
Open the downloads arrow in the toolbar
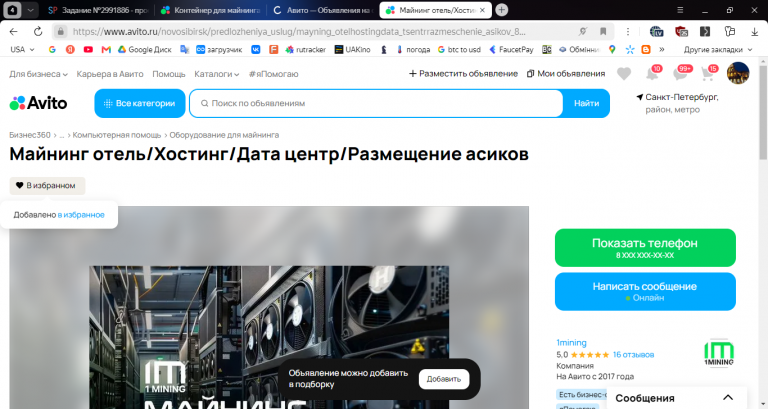754,31
